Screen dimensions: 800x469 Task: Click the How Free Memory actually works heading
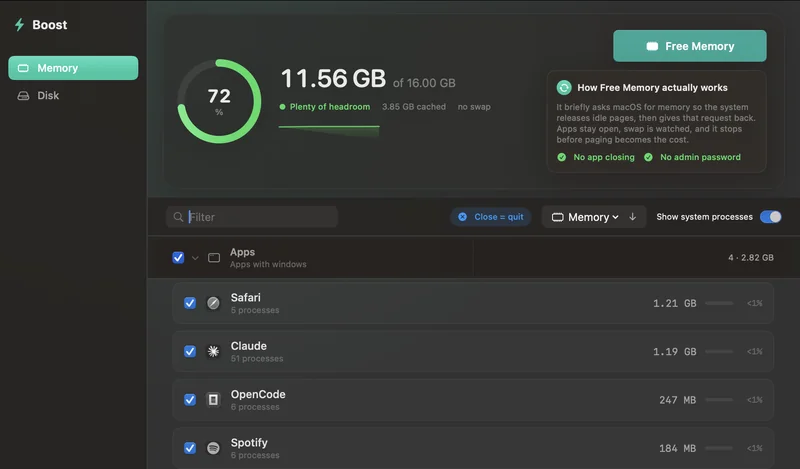652,88
